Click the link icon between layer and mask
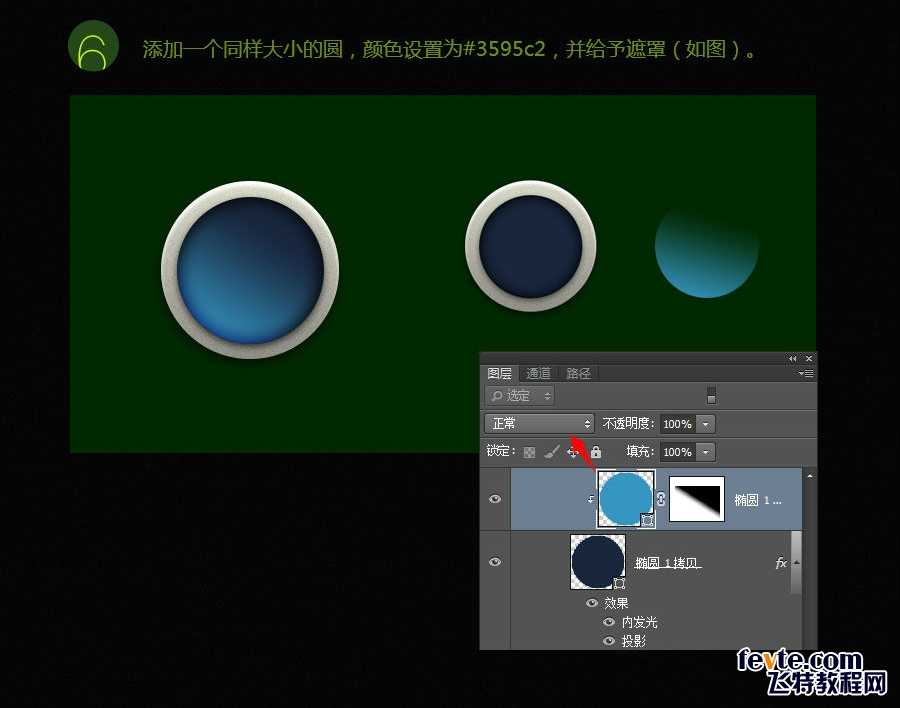The width and height of the screenshot is (900, 708). coord(659,498)
